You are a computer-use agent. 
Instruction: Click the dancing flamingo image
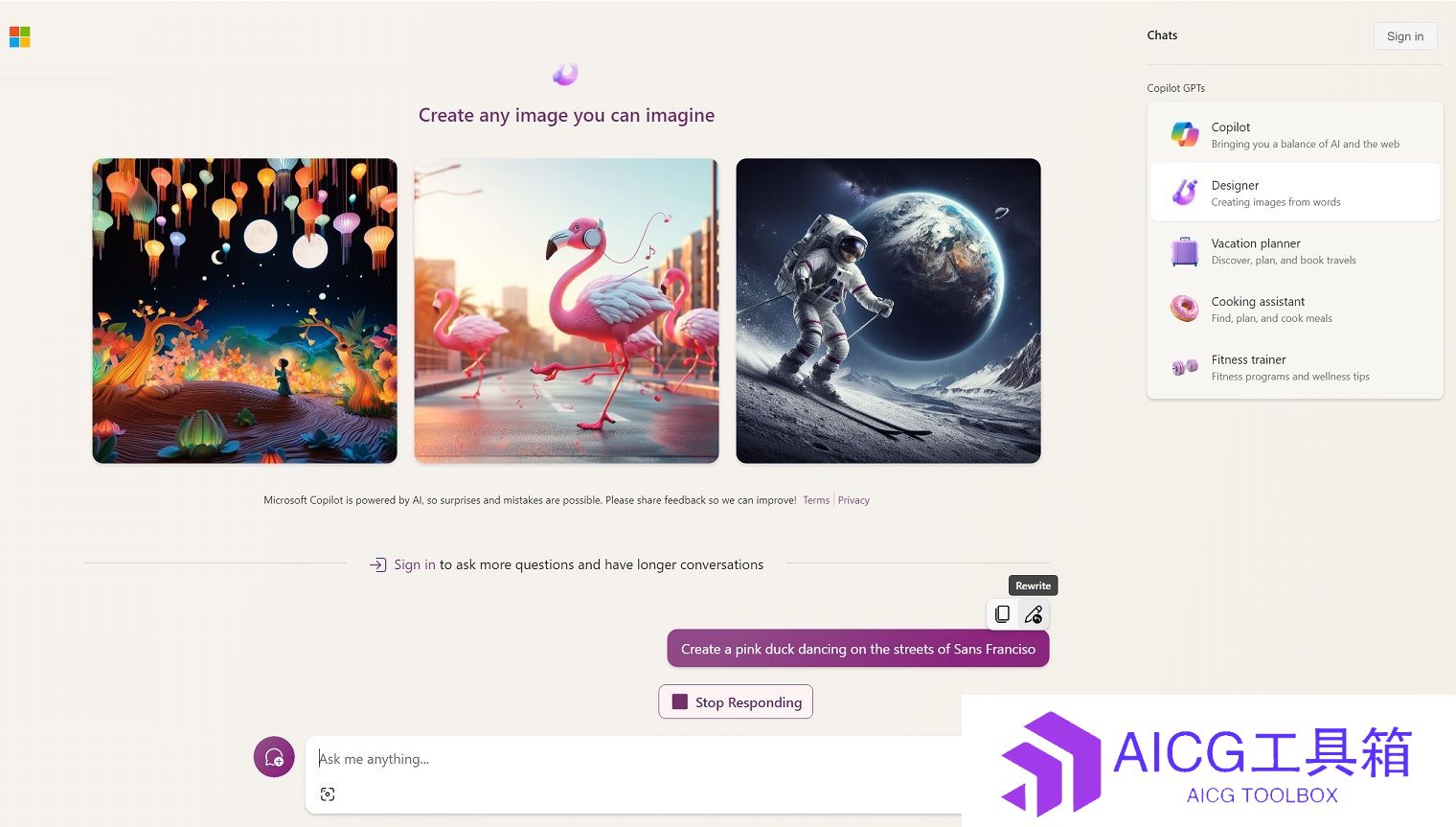click(566, 310)
